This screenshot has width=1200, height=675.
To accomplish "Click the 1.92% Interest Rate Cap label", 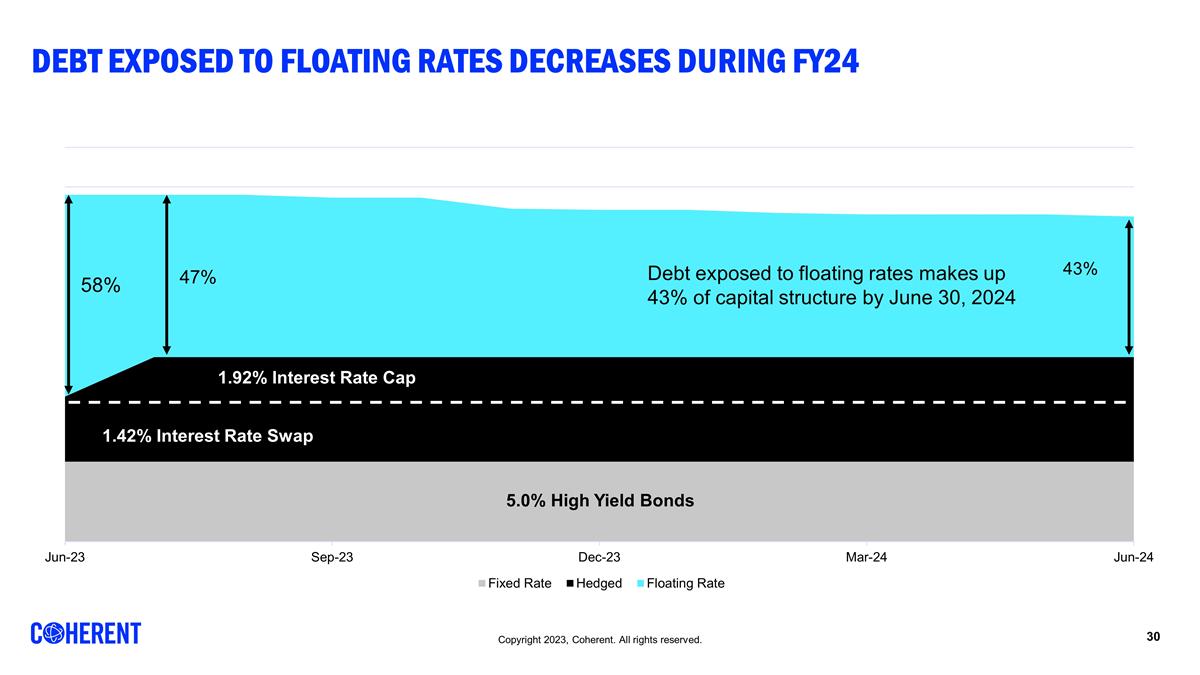I will point(316,378).
